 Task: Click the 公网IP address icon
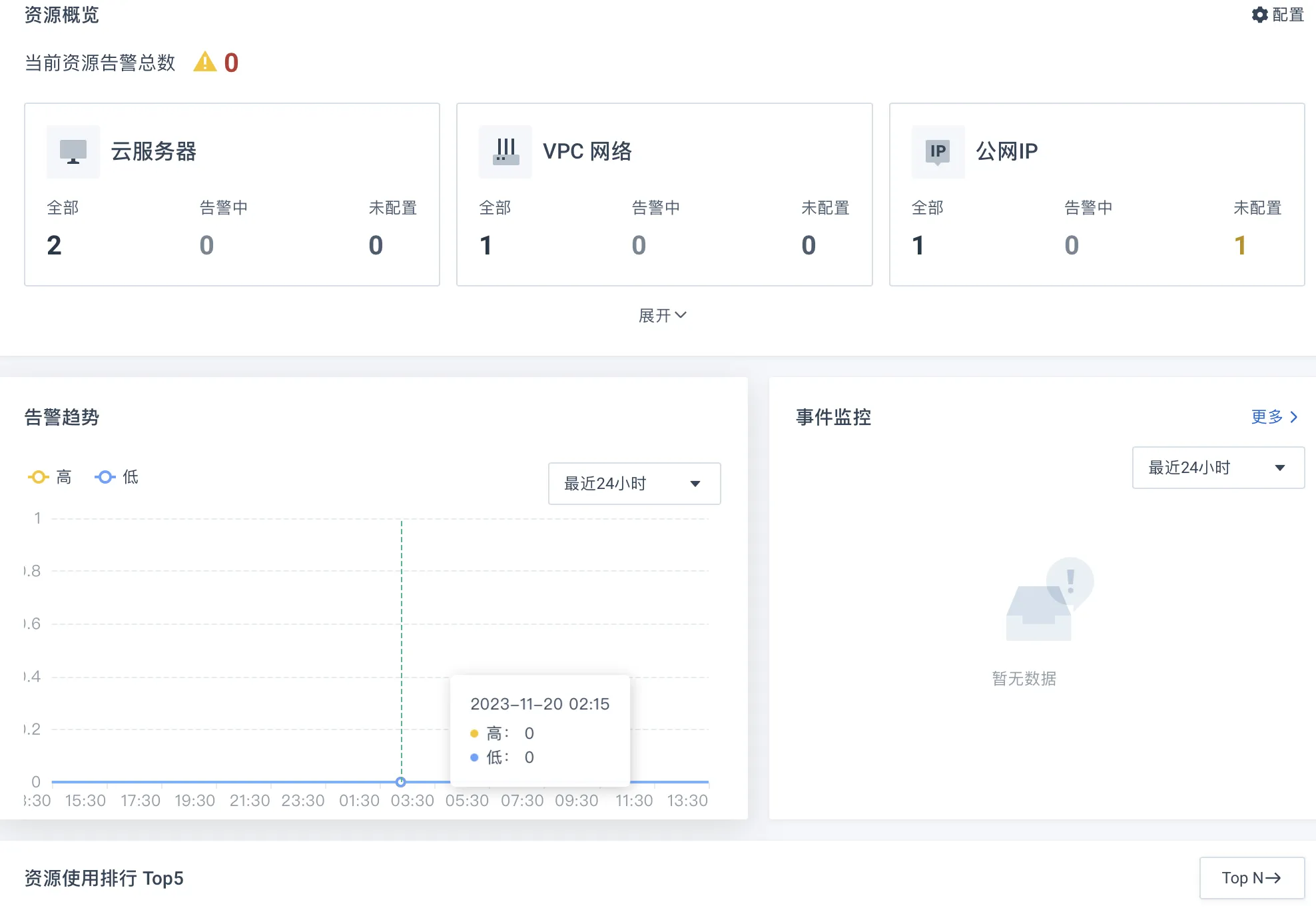(938, 152)
